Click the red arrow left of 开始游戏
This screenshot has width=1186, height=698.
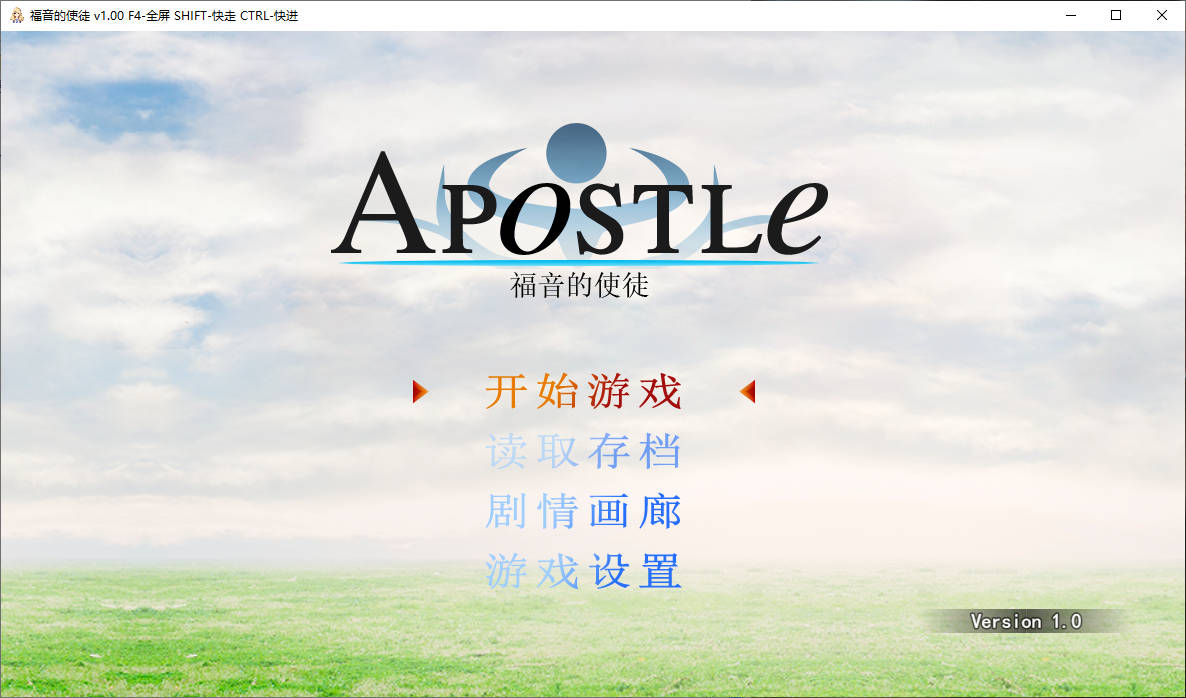click(x=420, y=392)
